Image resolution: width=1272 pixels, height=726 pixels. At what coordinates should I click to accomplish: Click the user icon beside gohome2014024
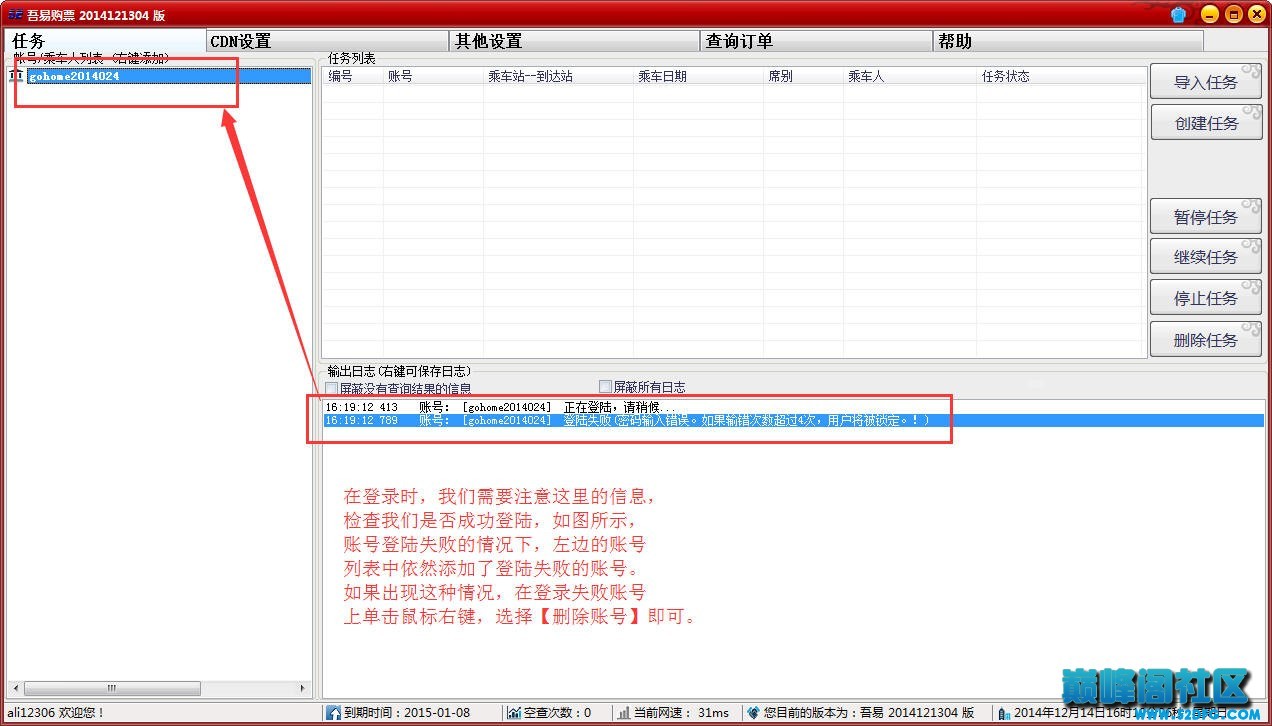[16, 76]
